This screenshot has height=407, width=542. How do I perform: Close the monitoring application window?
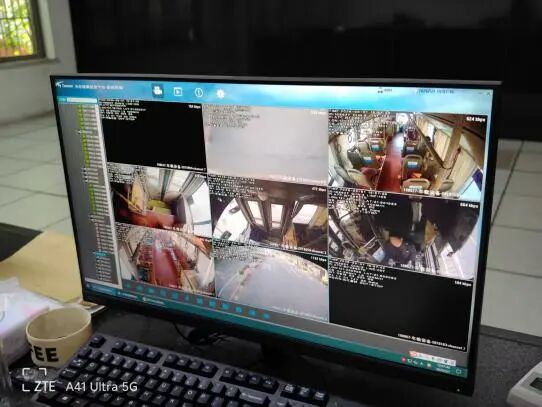[489, 94]
